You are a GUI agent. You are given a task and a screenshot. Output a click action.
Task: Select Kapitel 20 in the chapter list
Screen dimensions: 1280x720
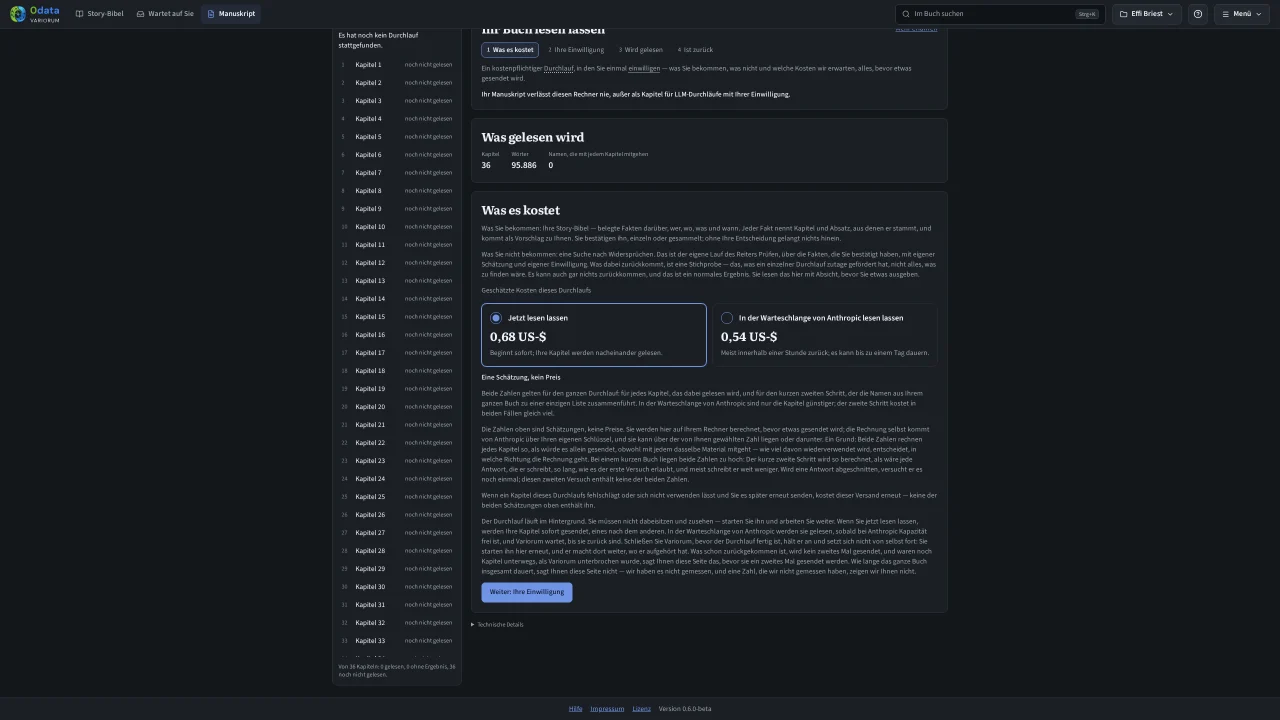[397, 407]
